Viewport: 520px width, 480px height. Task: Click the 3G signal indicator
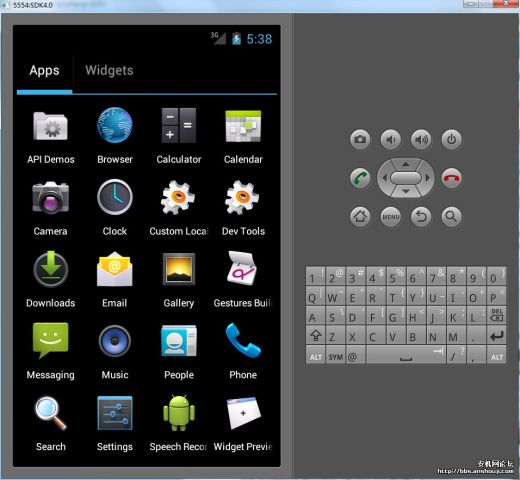(x=219, y=38)
